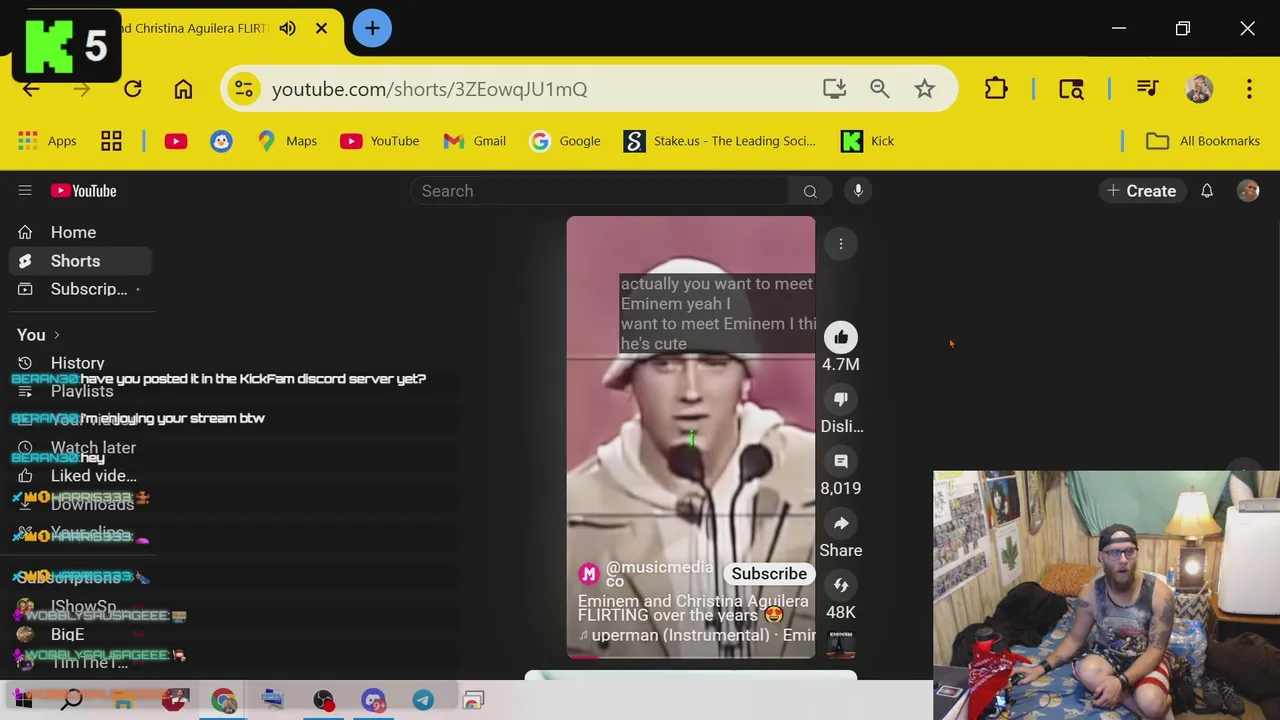This screenshot has height=720, width=1280.
Task: Open the Create menu
Action: tap(1141, 191)
